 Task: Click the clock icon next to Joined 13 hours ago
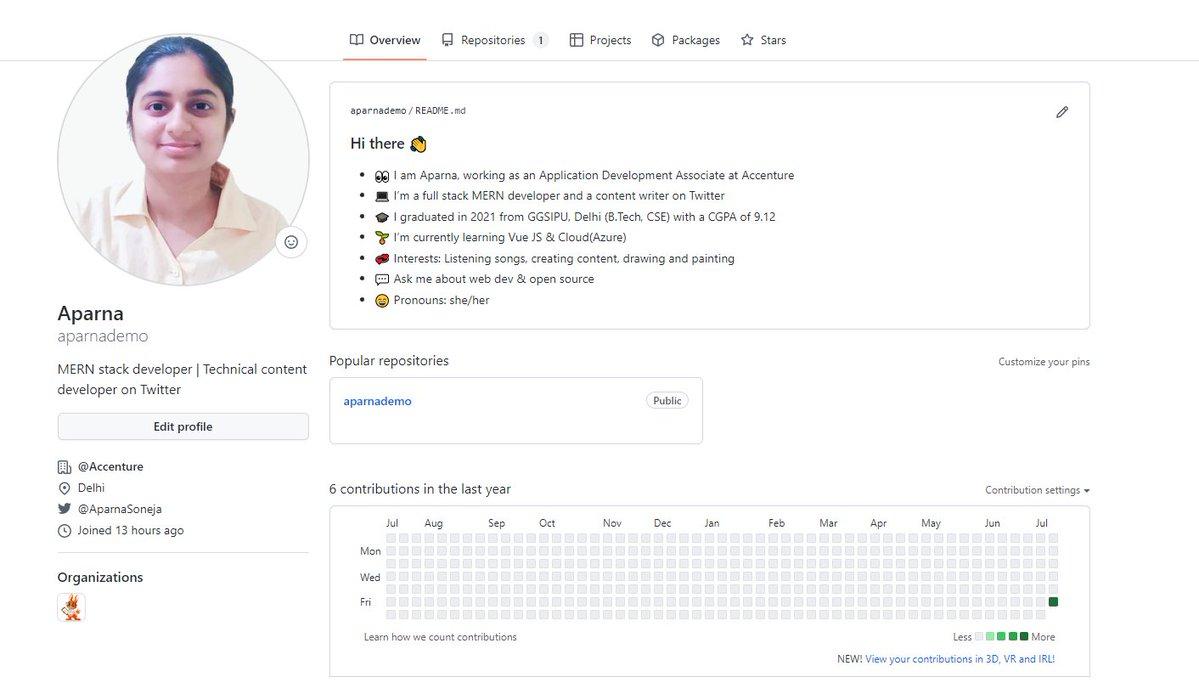[x=65, y=531]
